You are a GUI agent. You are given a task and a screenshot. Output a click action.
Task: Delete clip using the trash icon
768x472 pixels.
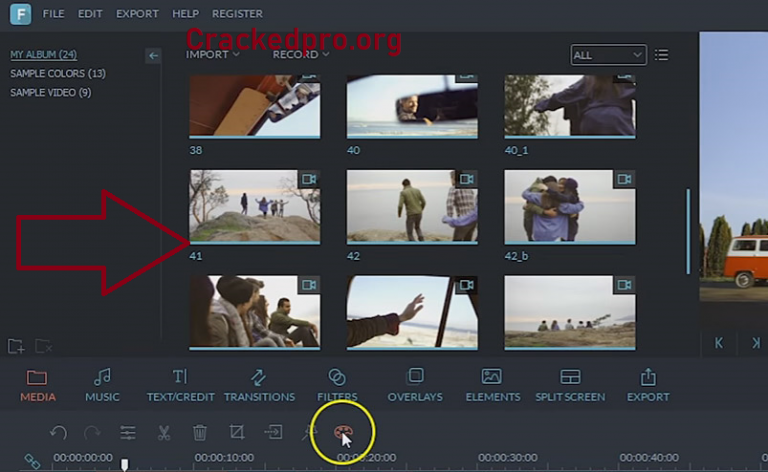point(200,433)
